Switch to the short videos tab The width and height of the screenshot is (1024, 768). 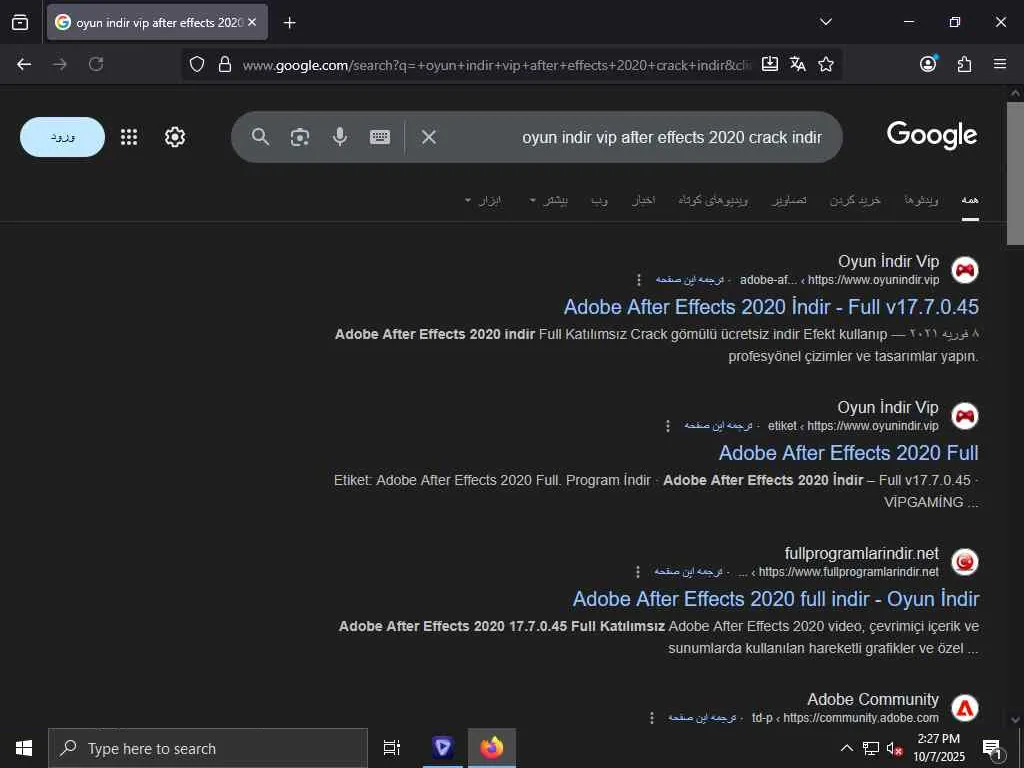point(713,200)
